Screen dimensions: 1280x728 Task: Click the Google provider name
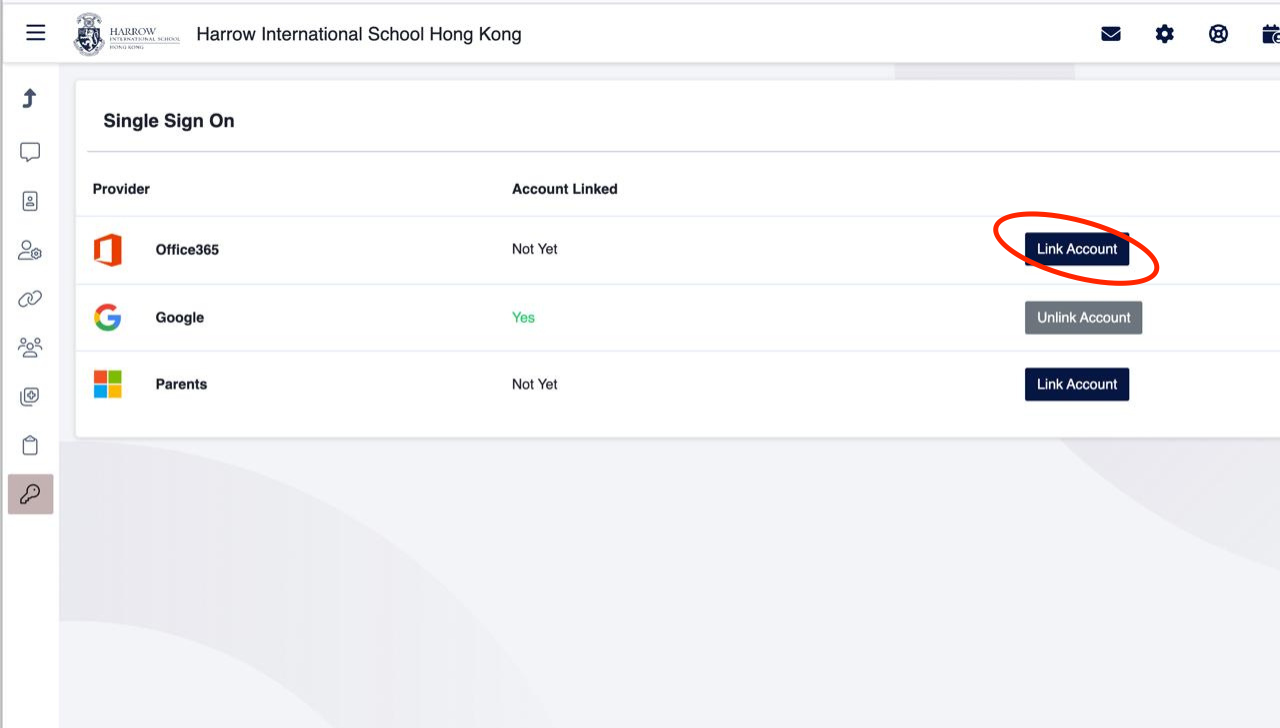tap(180, 318)
